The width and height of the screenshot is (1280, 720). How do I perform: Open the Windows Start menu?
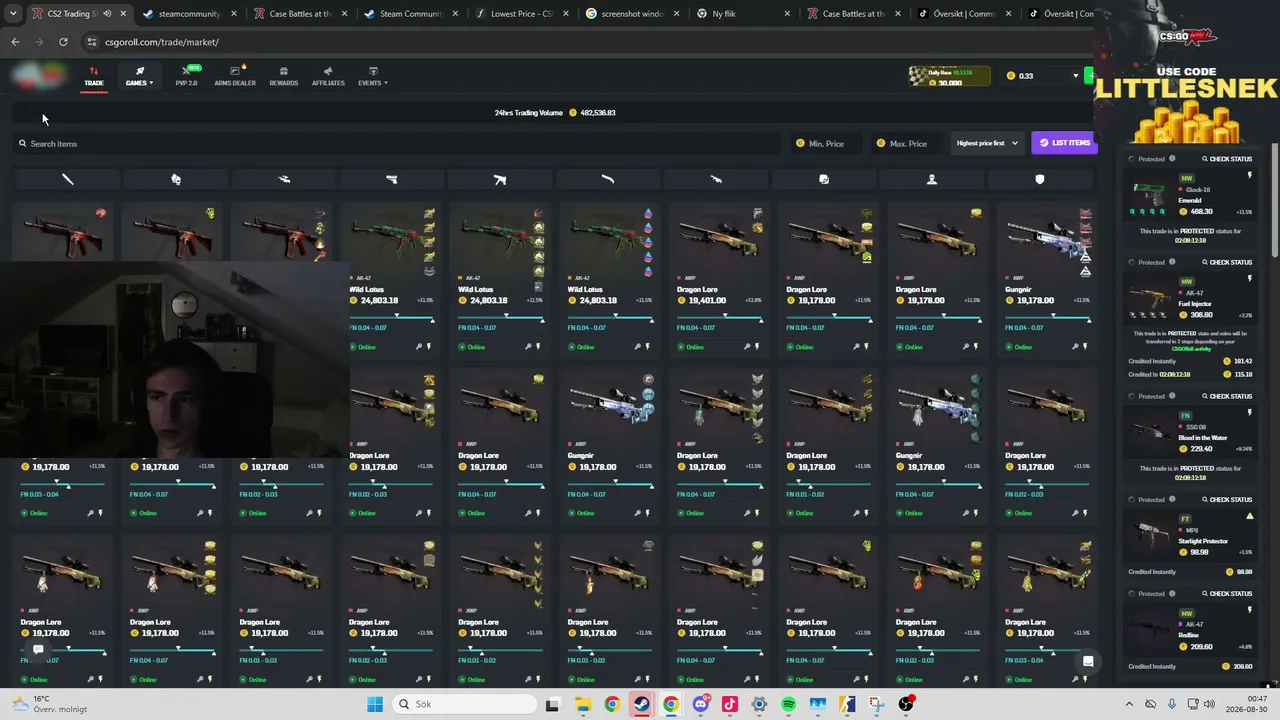pyautogui.click(x=375, y=704)
